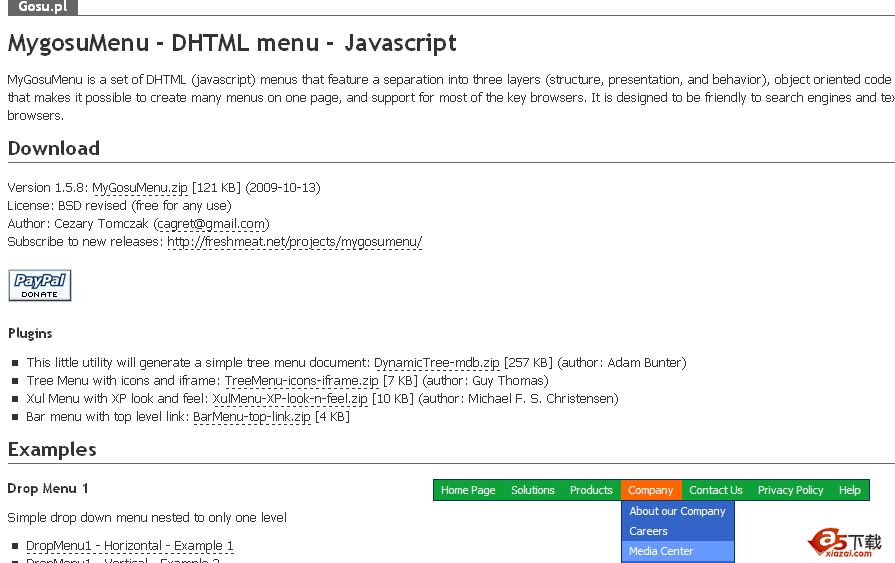Choose About our Company submenu entry
Image resolution: width=895 pixels, height=563 pixels.
pos(678,511)
